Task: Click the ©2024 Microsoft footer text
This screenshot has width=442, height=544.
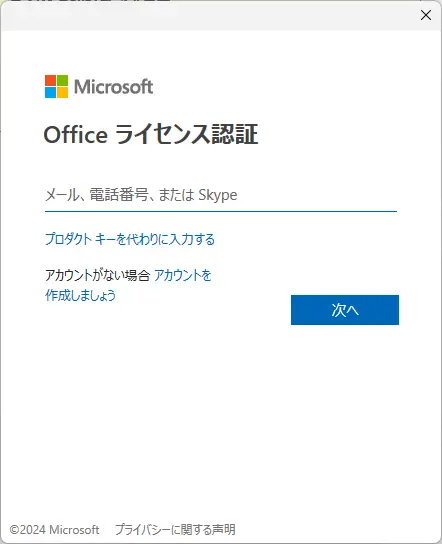Action: click(x=54, y=530)
